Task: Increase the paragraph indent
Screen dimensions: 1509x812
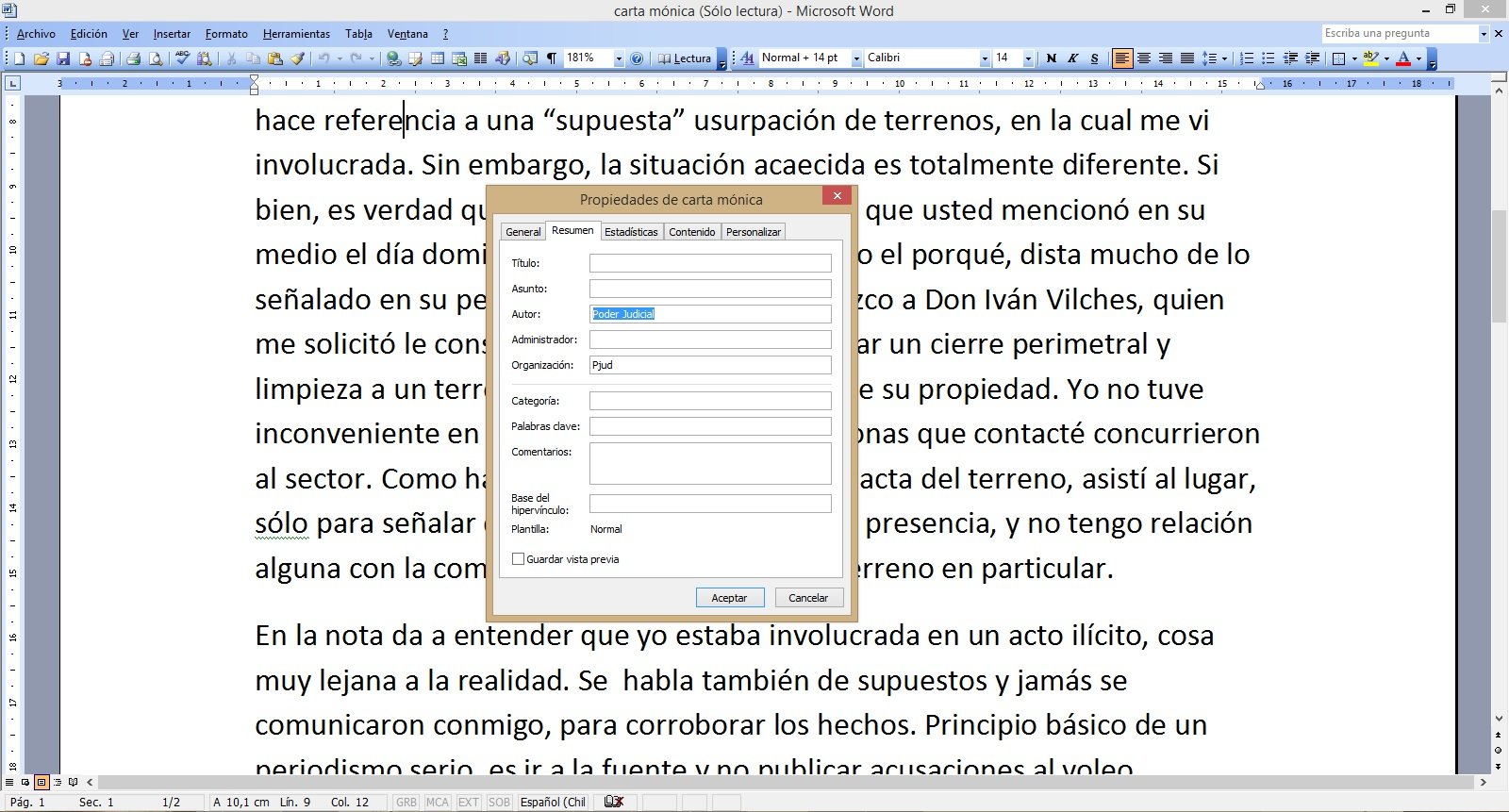Action: [1312, 58]
